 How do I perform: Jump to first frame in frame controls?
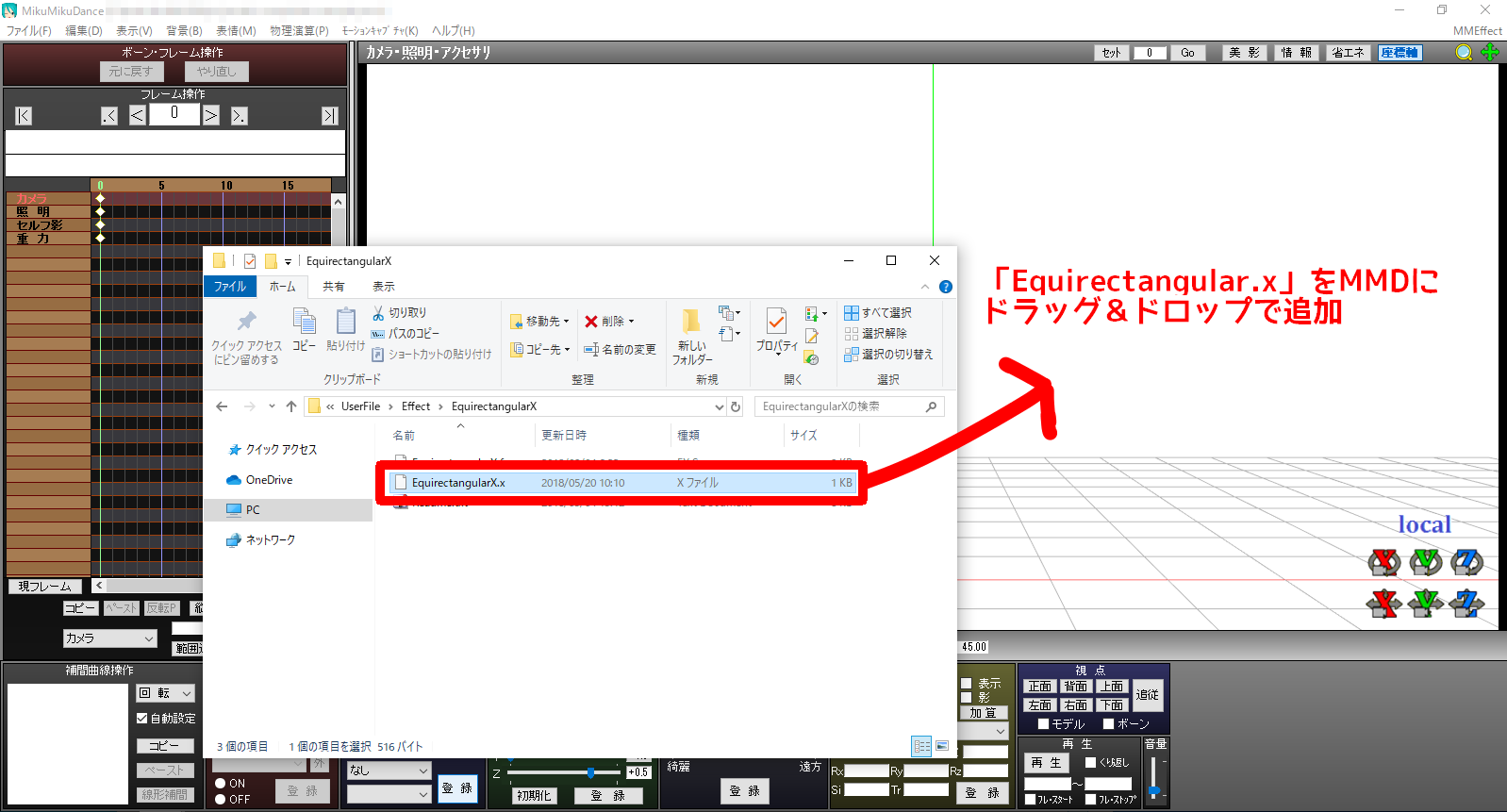tap(24, 116)
